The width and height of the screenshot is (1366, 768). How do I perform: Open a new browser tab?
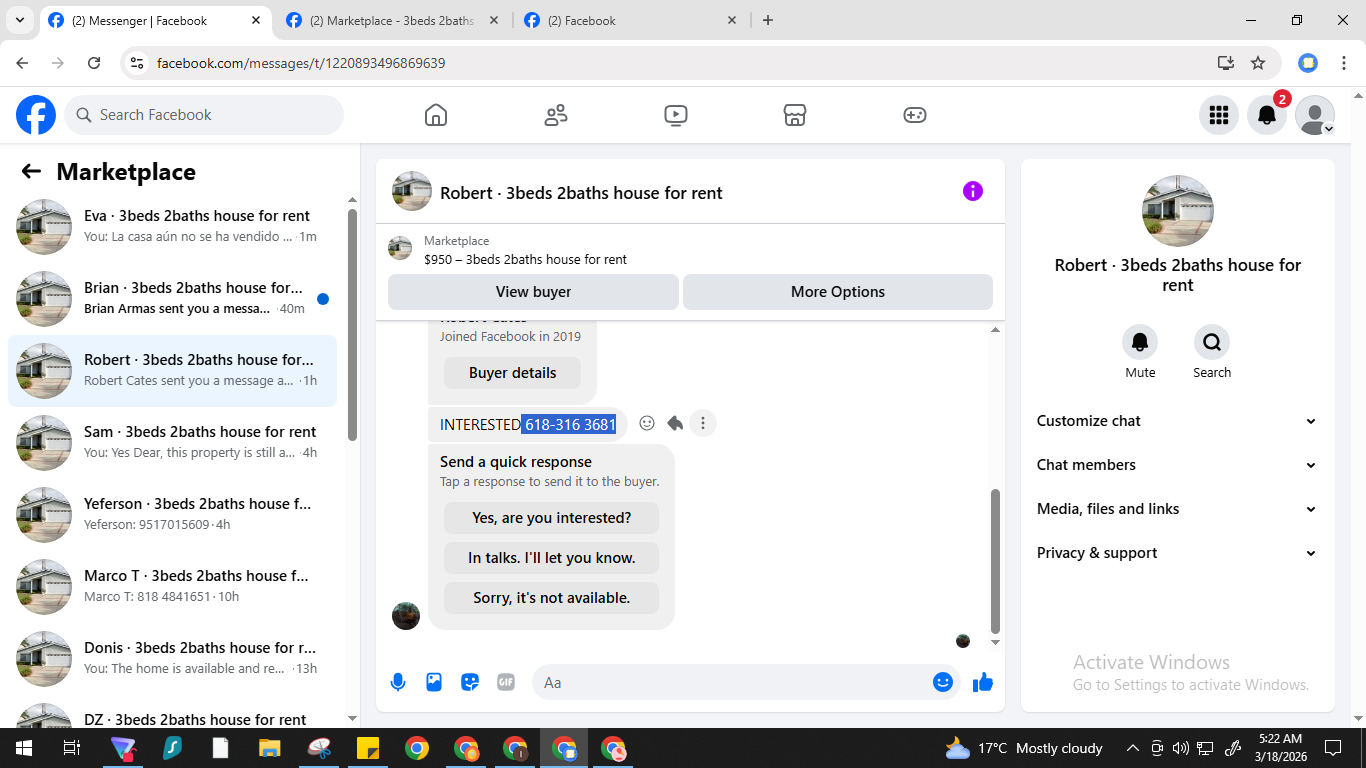coord(768,20)
